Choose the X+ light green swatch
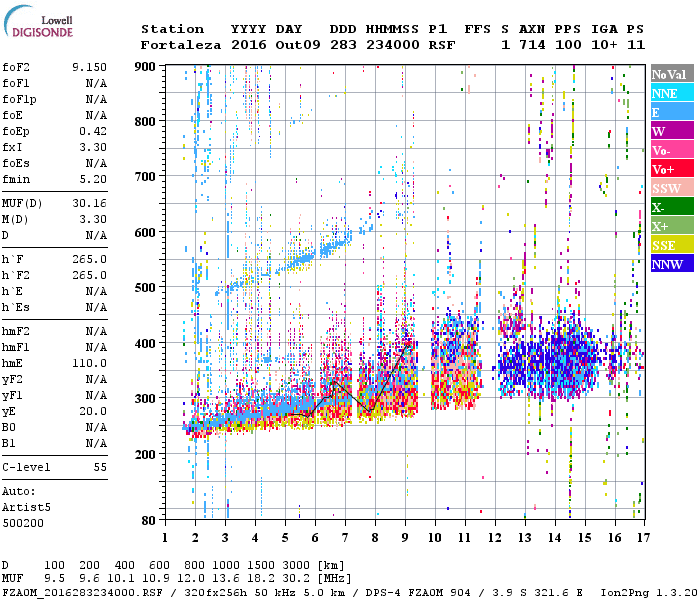This screenshot has height=600, width=700. (x=672, y=226)
